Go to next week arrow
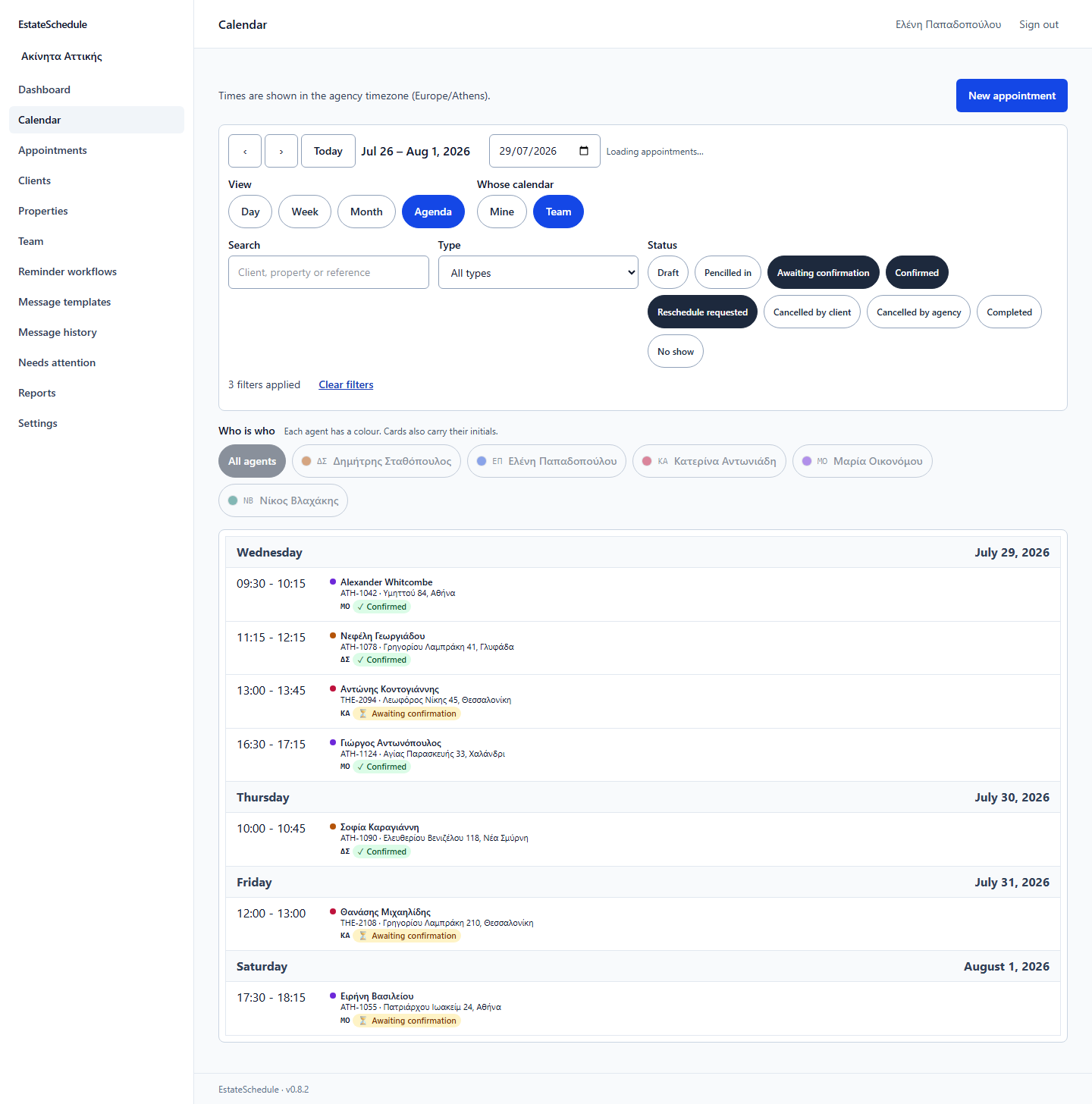Viewport: 1092px width, 1104px height. pos(281,151)
